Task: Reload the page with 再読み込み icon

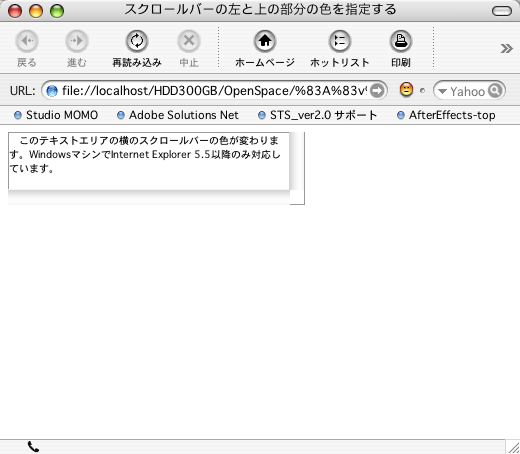Action: tap(137, 41)
